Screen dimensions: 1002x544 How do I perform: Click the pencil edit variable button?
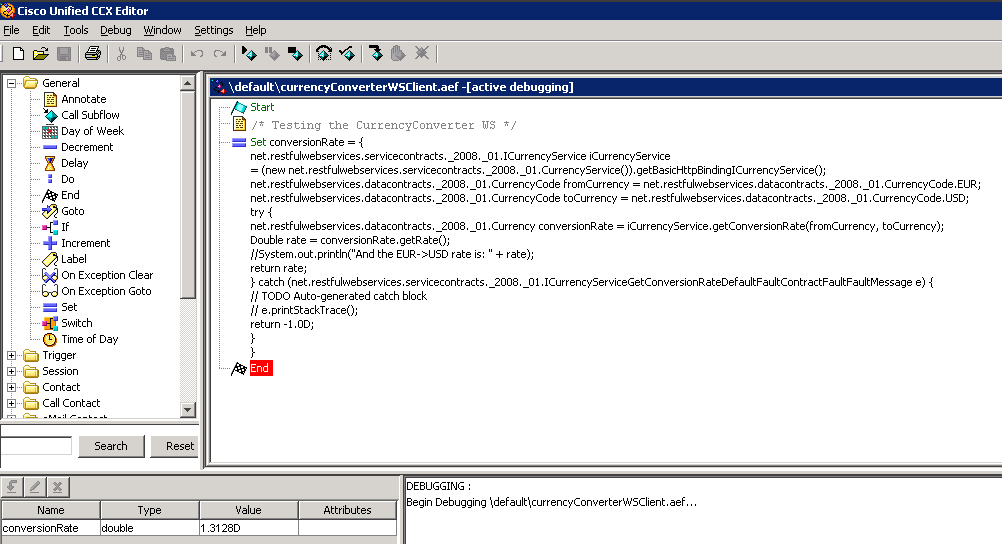pyautogui.click(x=35, y=487)
